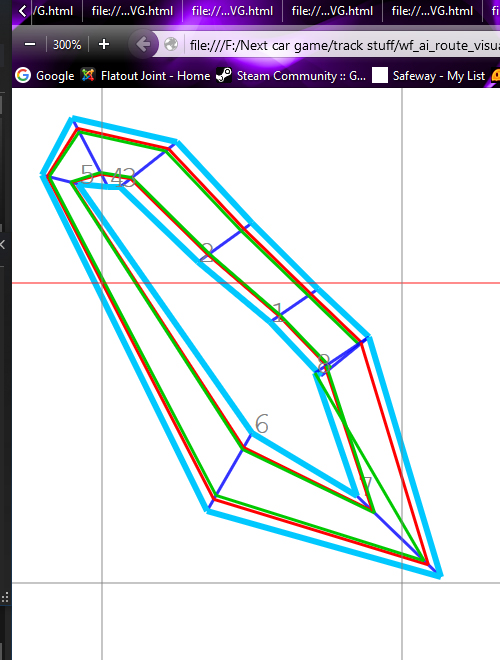Click the Google logo favicon
The width and height of the screenshot is (500, 660).
pos(23,75)
